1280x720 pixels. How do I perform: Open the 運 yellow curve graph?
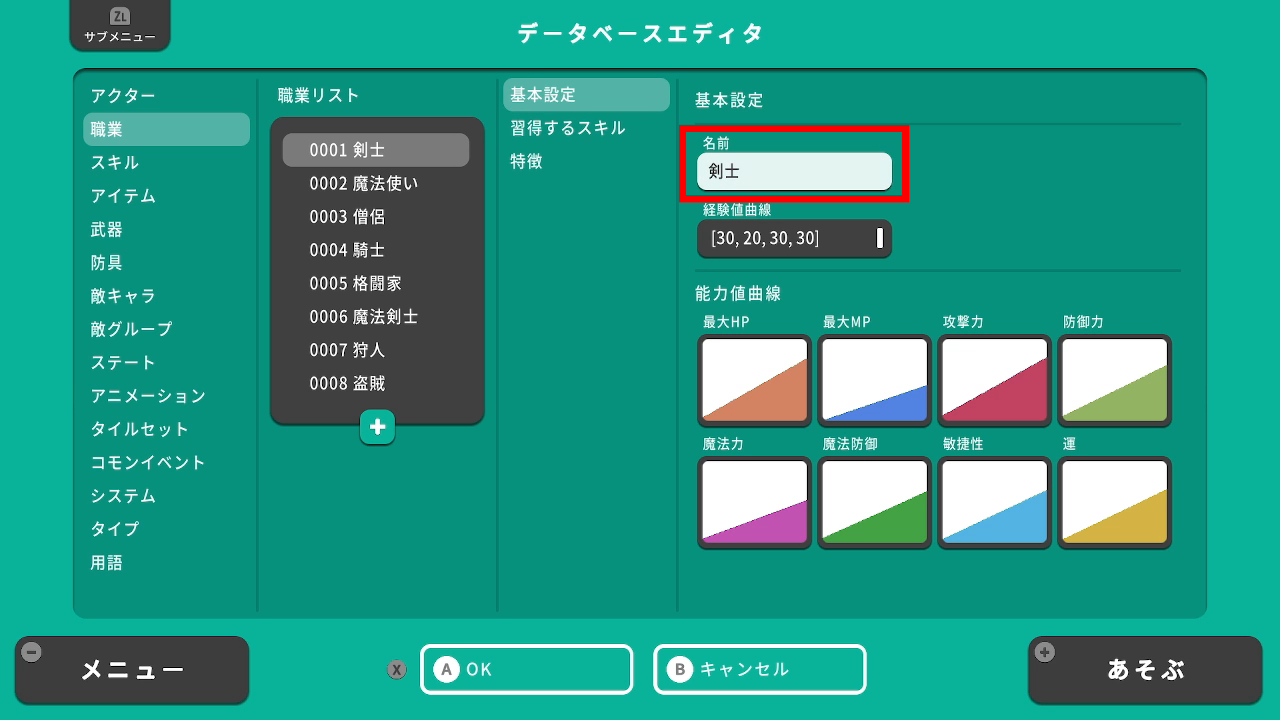tap(1114, 502)
